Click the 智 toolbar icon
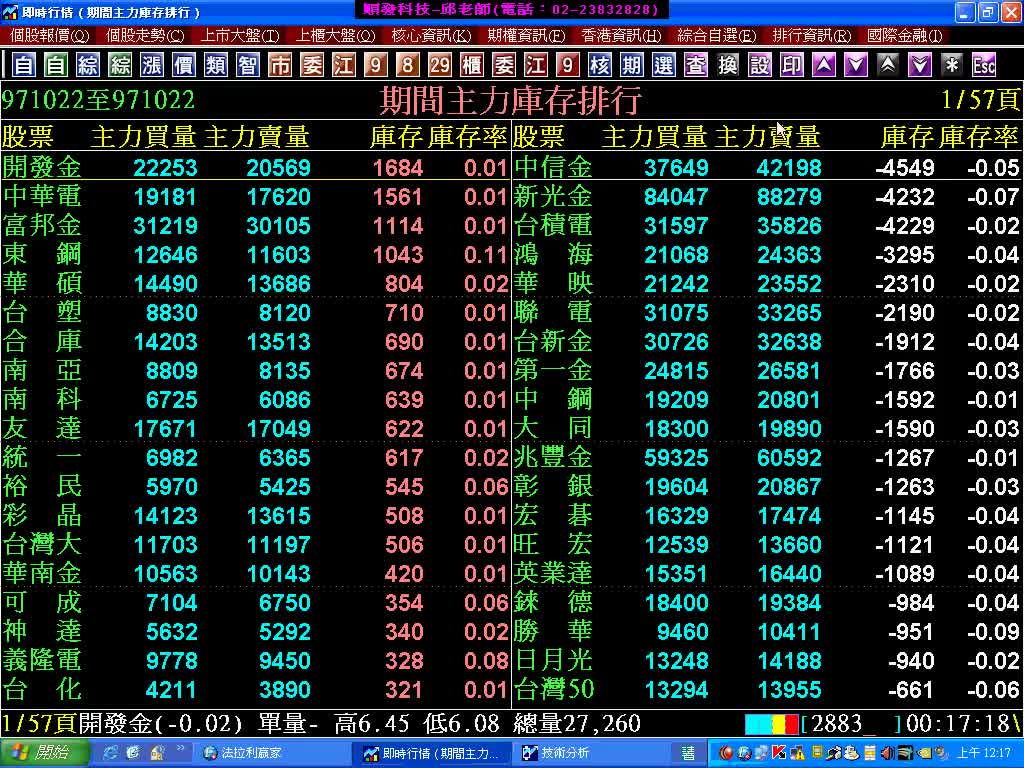 coord(248,65)
